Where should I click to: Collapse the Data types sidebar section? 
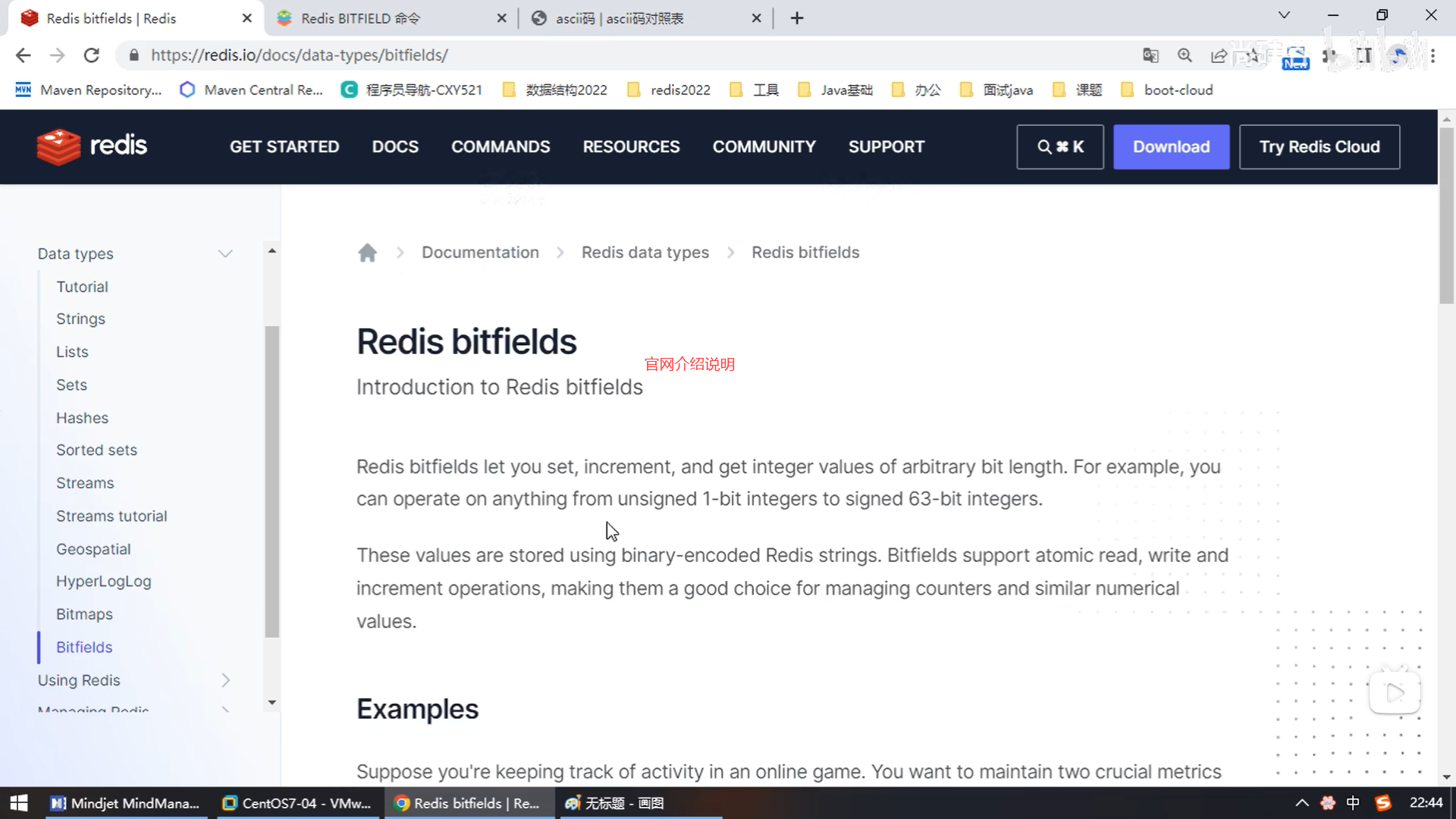(x=225, y=253)
